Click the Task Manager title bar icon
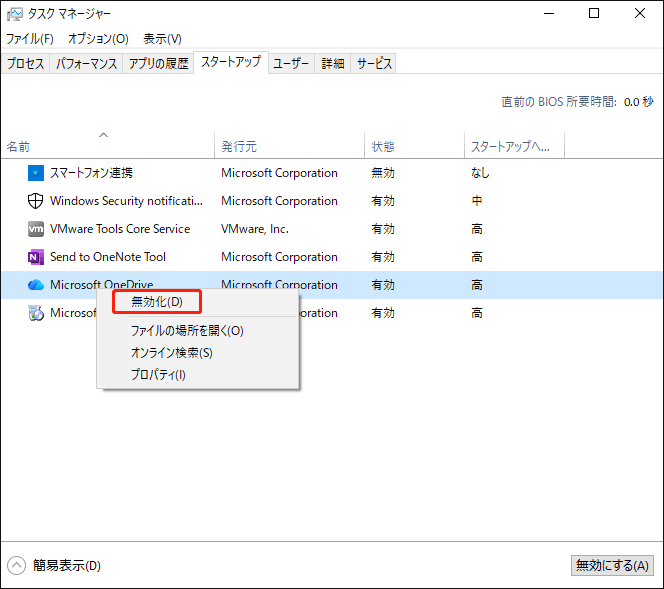Viewport: 664px width, 589px height. click(14, 14)
